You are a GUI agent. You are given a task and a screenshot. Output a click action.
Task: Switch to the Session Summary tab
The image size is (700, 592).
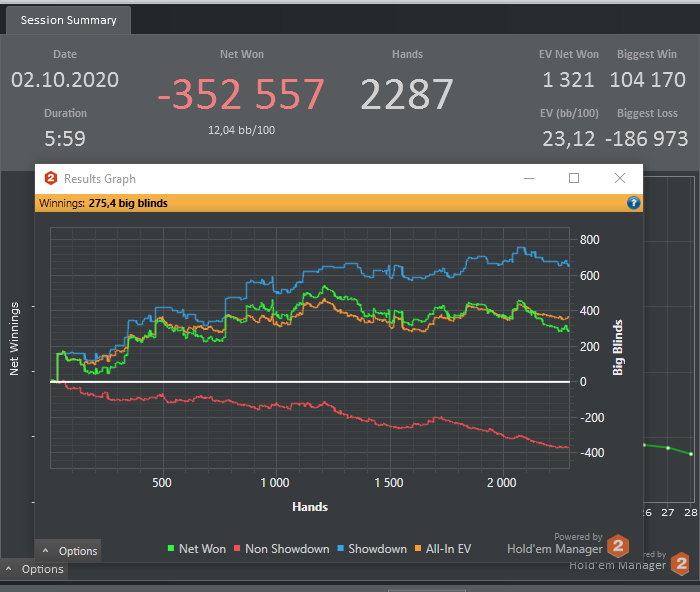tap(68, 20)
